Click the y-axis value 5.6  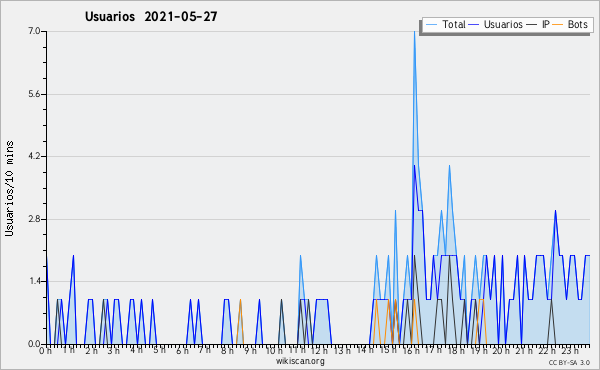coord(34,94)
